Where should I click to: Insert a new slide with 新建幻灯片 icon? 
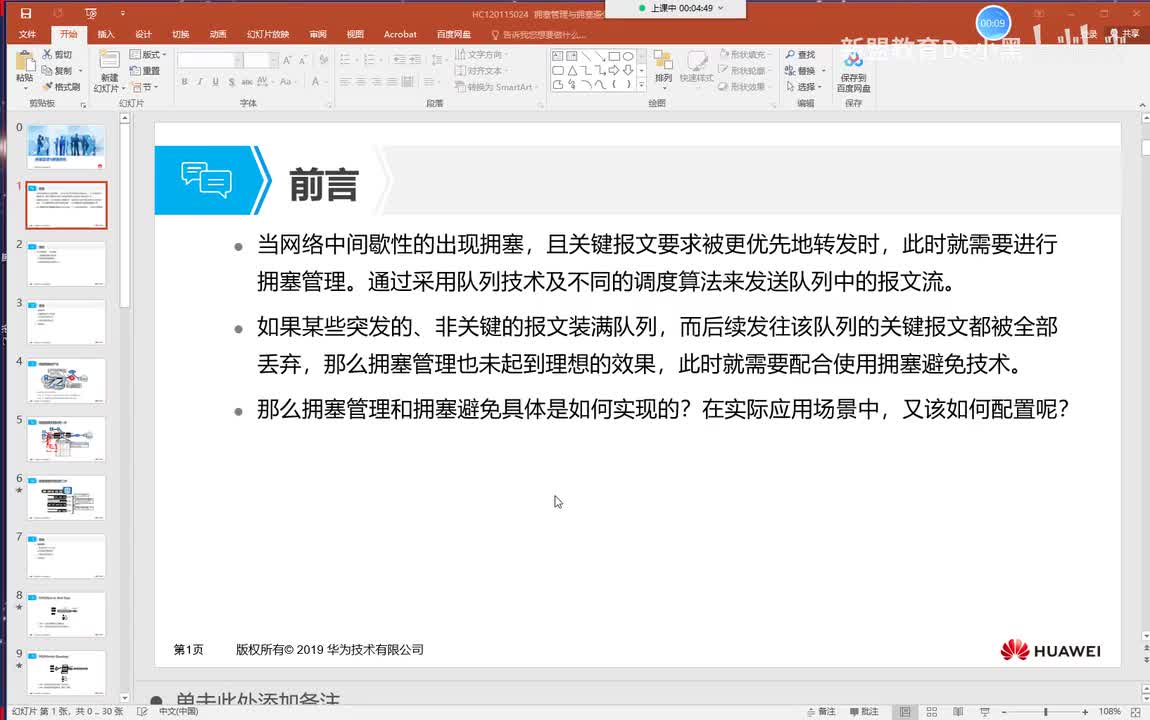coord(109,61)
